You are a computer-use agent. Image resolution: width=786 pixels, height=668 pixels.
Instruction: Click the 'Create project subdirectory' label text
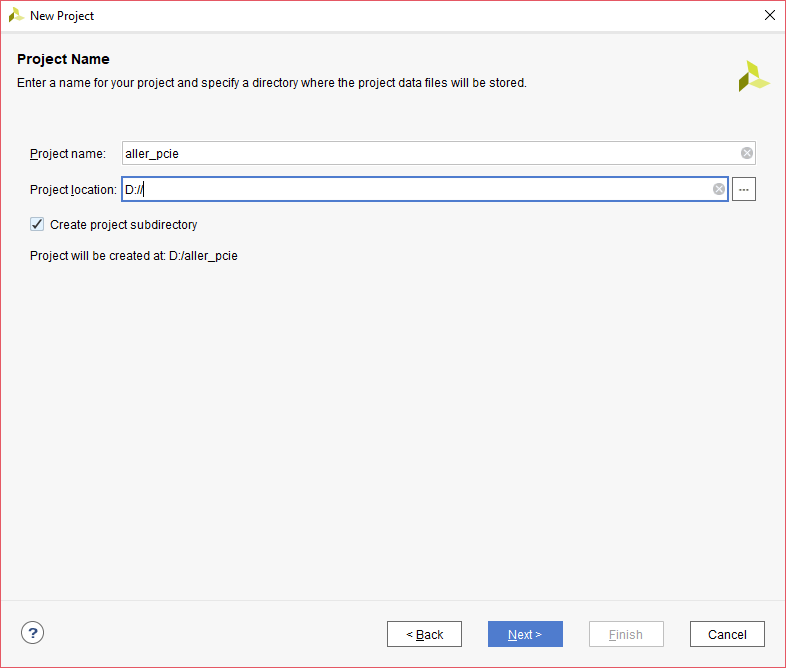tap(123, 225)
